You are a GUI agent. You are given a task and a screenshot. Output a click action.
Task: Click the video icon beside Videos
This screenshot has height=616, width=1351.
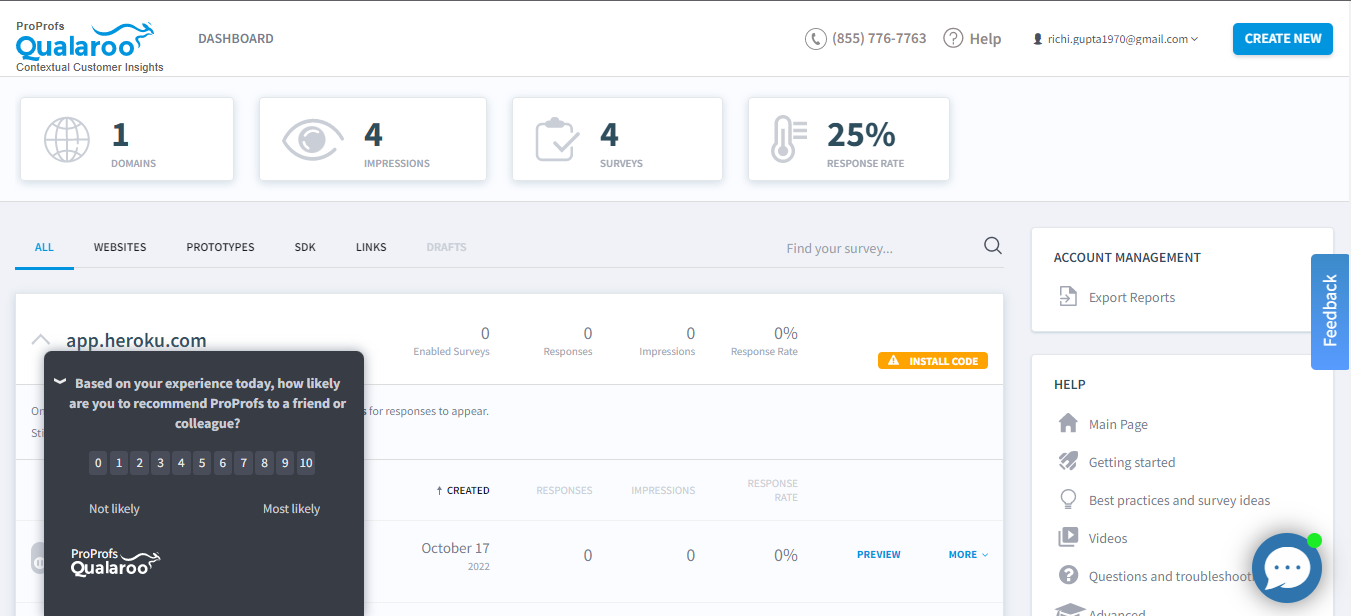pos(1068,537)
